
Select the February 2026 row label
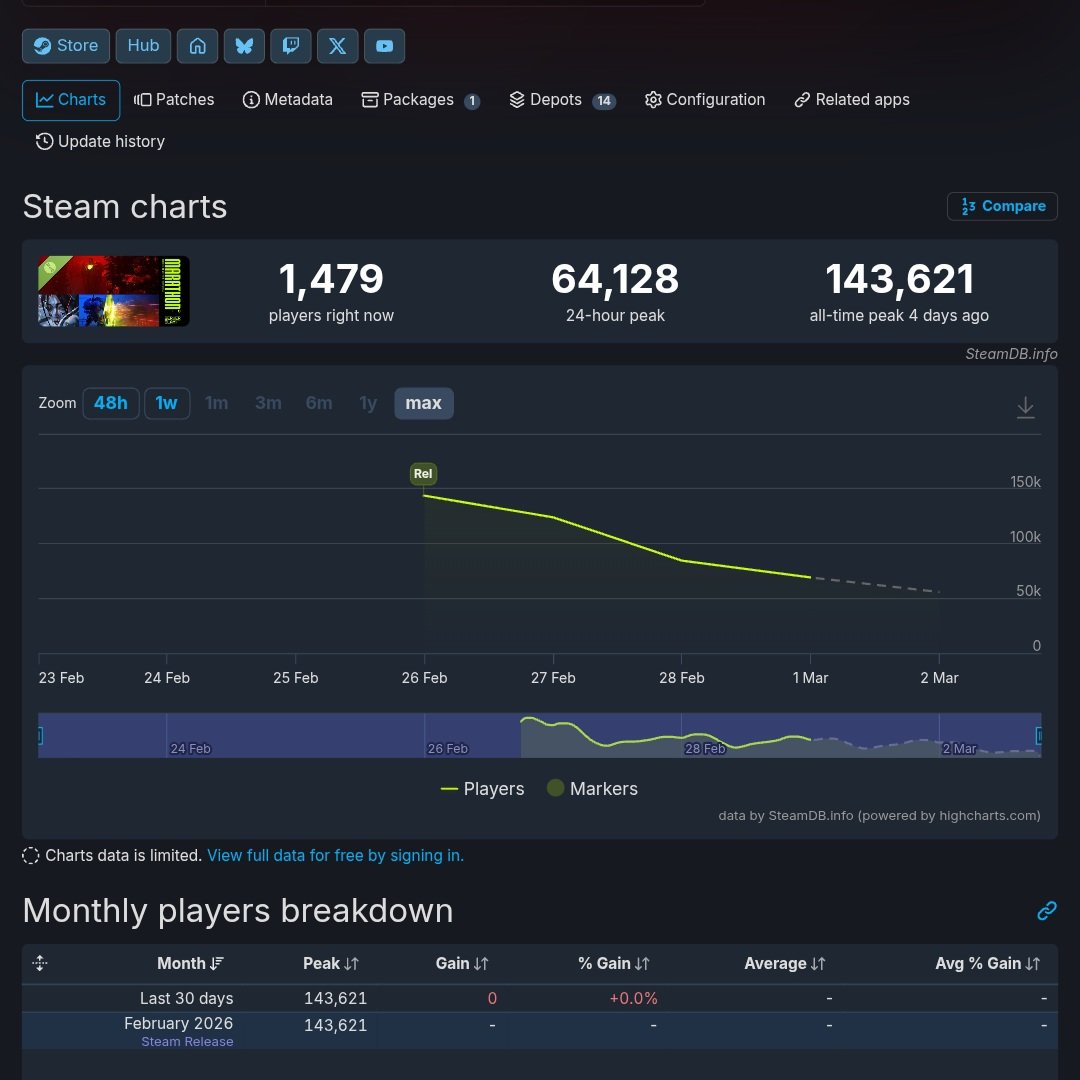(178, 1024)
